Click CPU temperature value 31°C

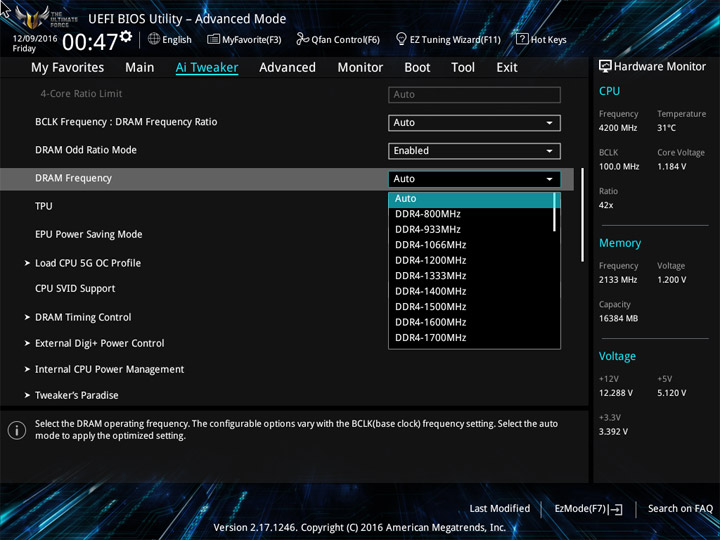(x=666, y=128)
